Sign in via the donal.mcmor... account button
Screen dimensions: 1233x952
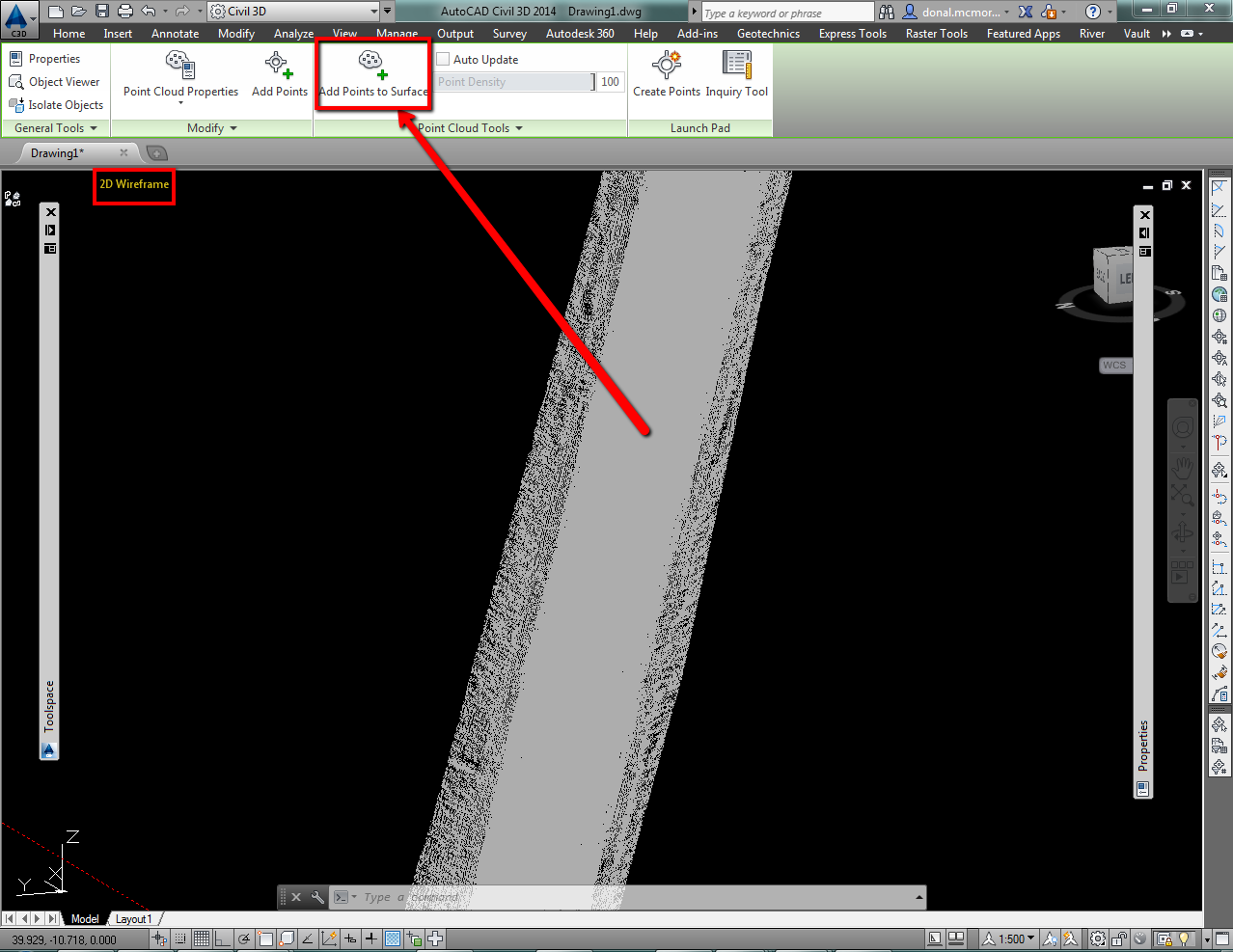click(x=957, y=12)
